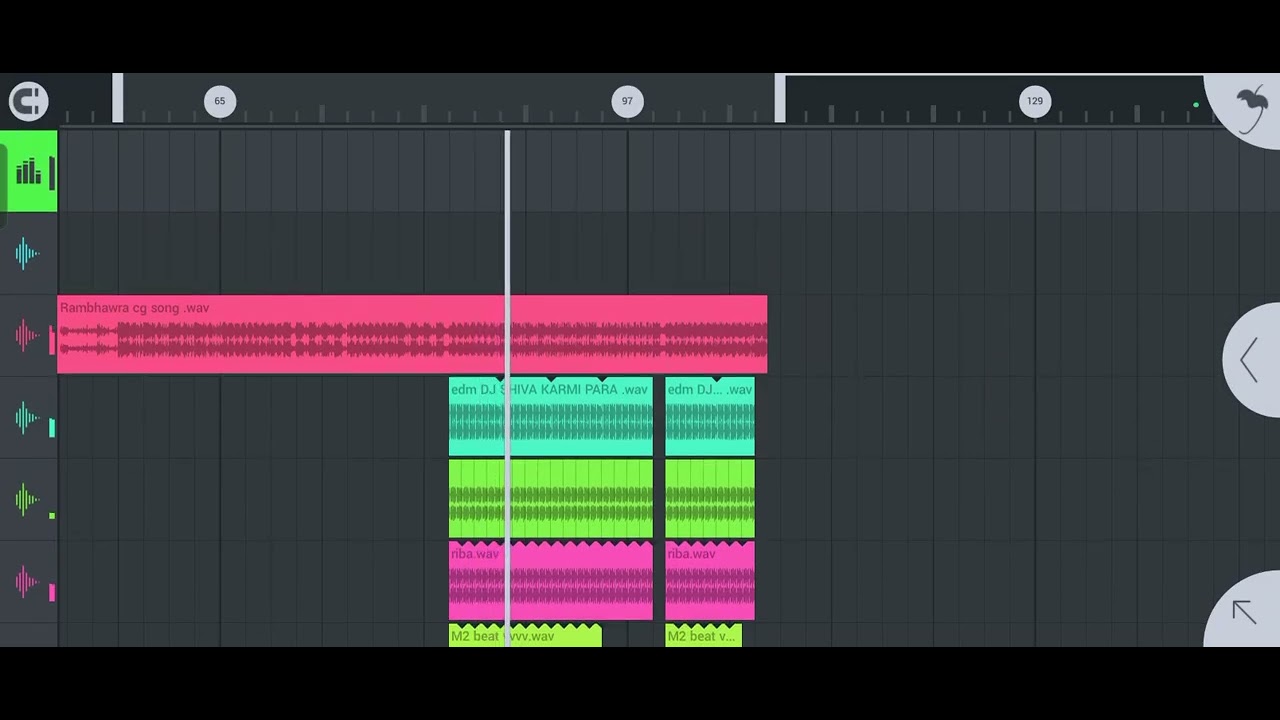This screenshot has height=720, width=1280.
Task: Select the pink waveform track icon for riba
Action: pos(27,581)
